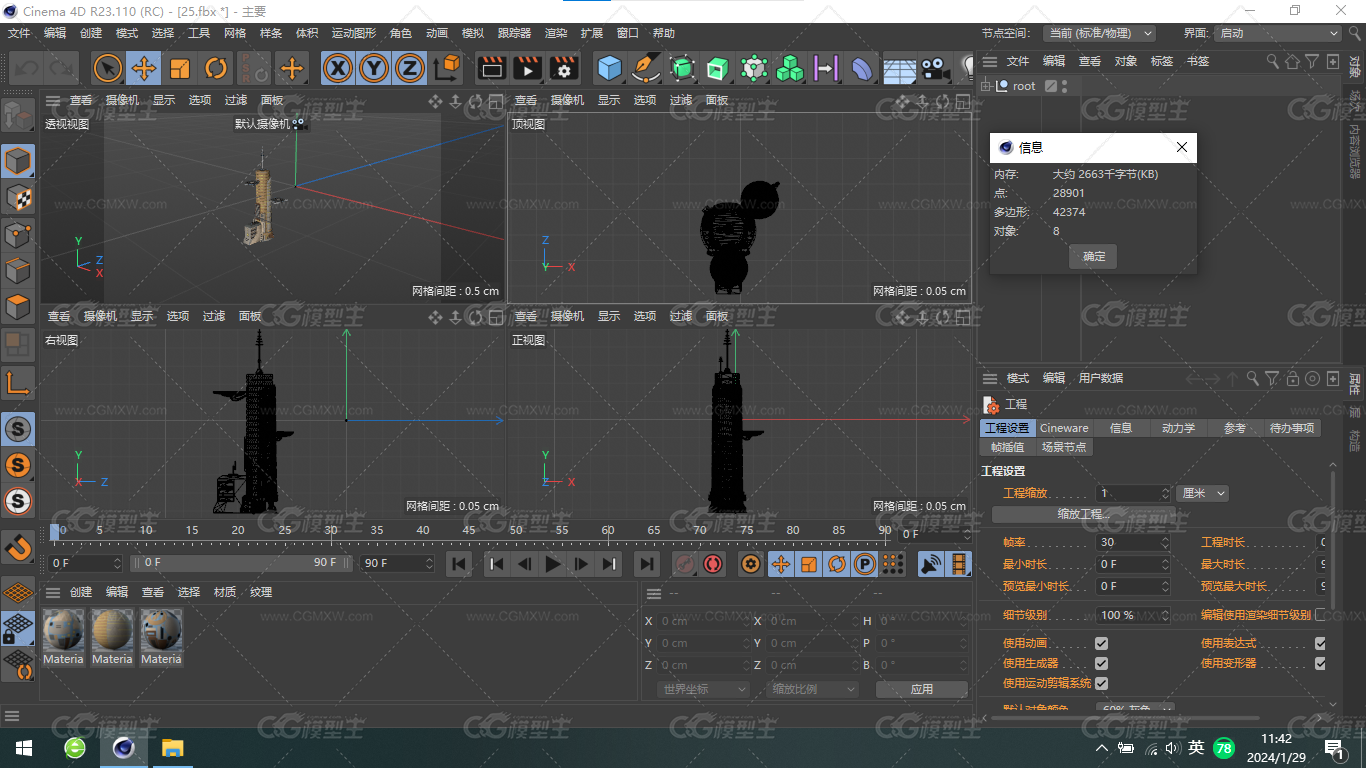
Task: Click the 缩放工程 button
Action: pyautogui.click(x=1084, y=514)
